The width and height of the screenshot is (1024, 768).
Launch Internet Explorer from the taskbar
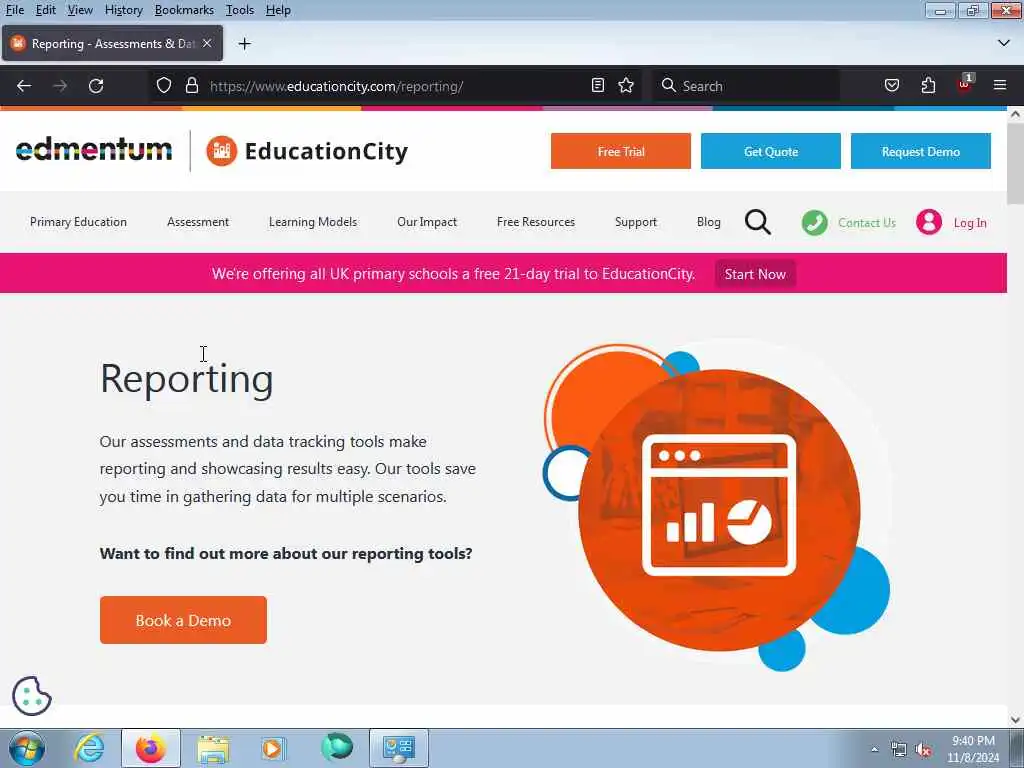click(89, 748)
